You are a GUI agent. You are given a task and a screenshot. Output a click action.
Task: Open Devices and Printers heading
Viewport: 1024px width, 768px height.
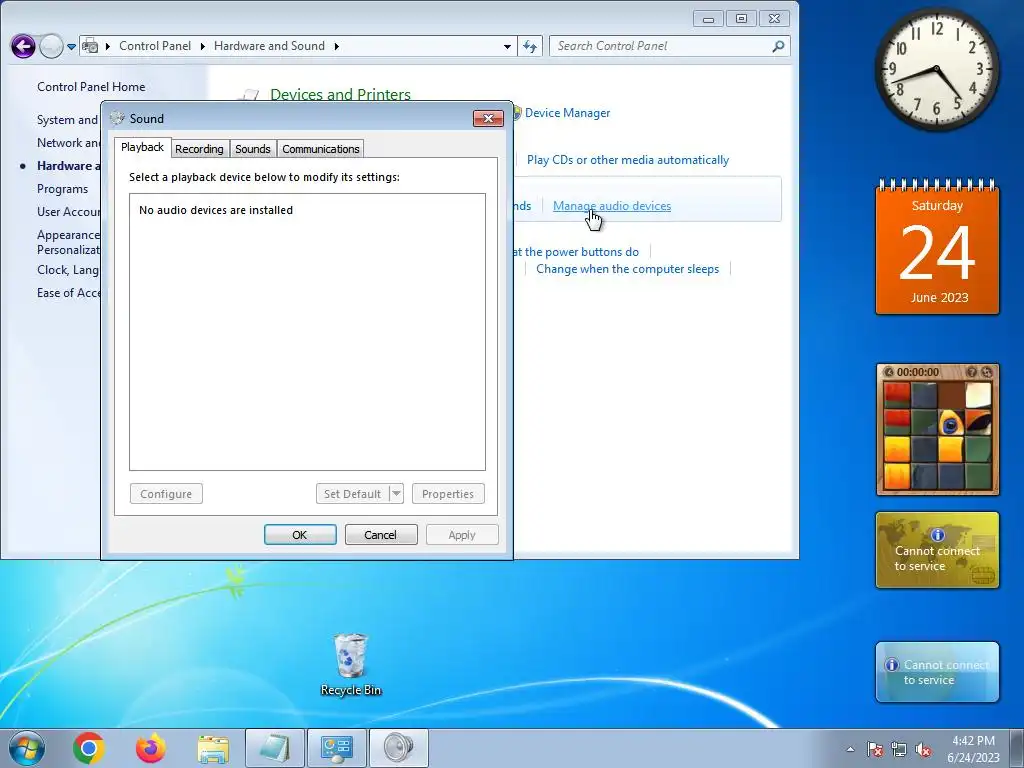click(340, 95)
